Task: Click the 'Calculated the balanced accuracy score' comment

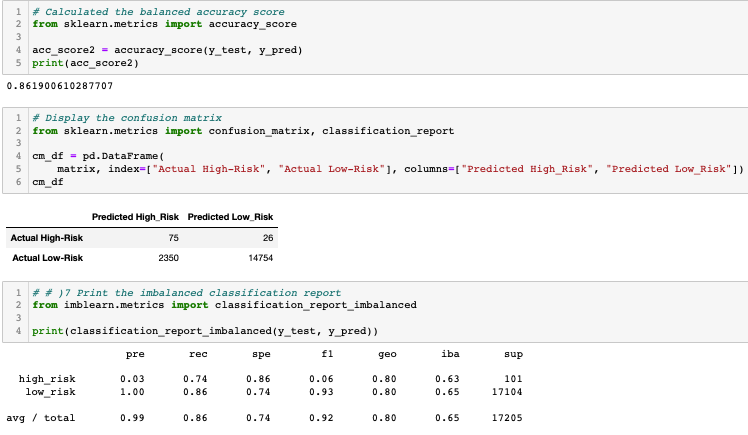Action: [x=158, y=12]
